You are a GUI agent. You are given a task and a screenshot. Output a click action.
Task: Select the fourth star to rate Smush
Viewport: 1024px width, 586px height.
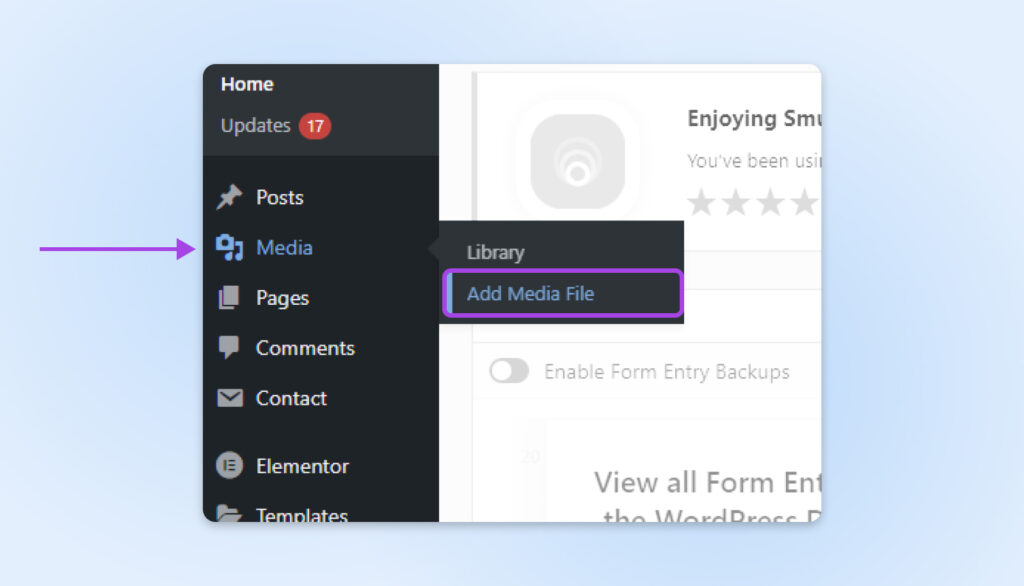803,202
